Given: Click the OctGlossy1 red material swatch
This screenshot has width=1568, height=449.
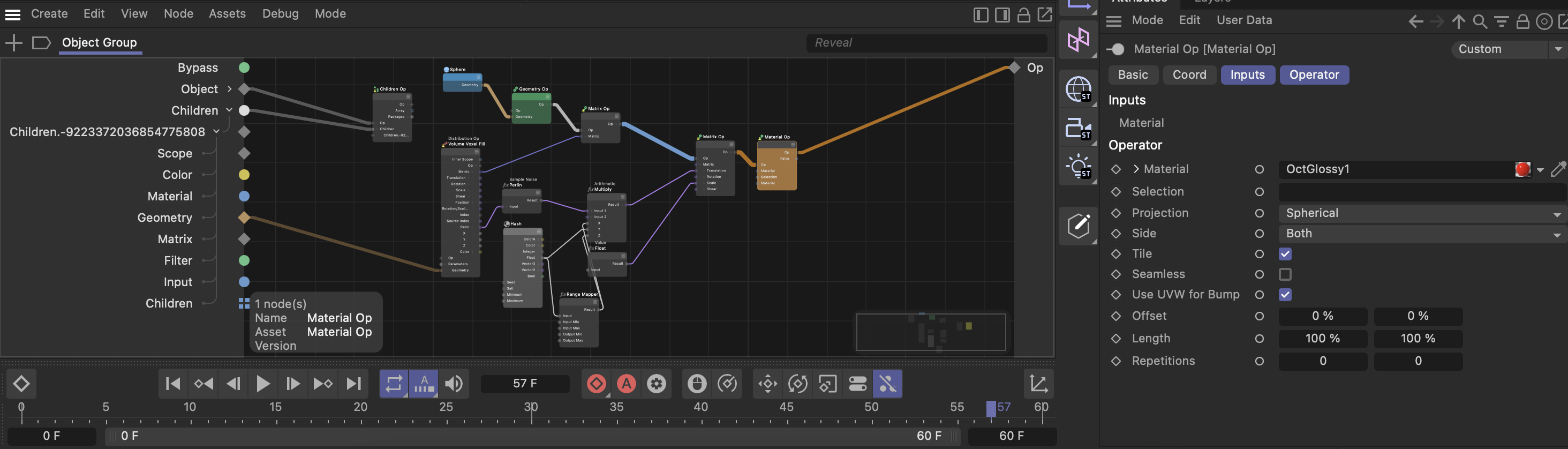Looking at the screenshot, I should click(1522, 169).
